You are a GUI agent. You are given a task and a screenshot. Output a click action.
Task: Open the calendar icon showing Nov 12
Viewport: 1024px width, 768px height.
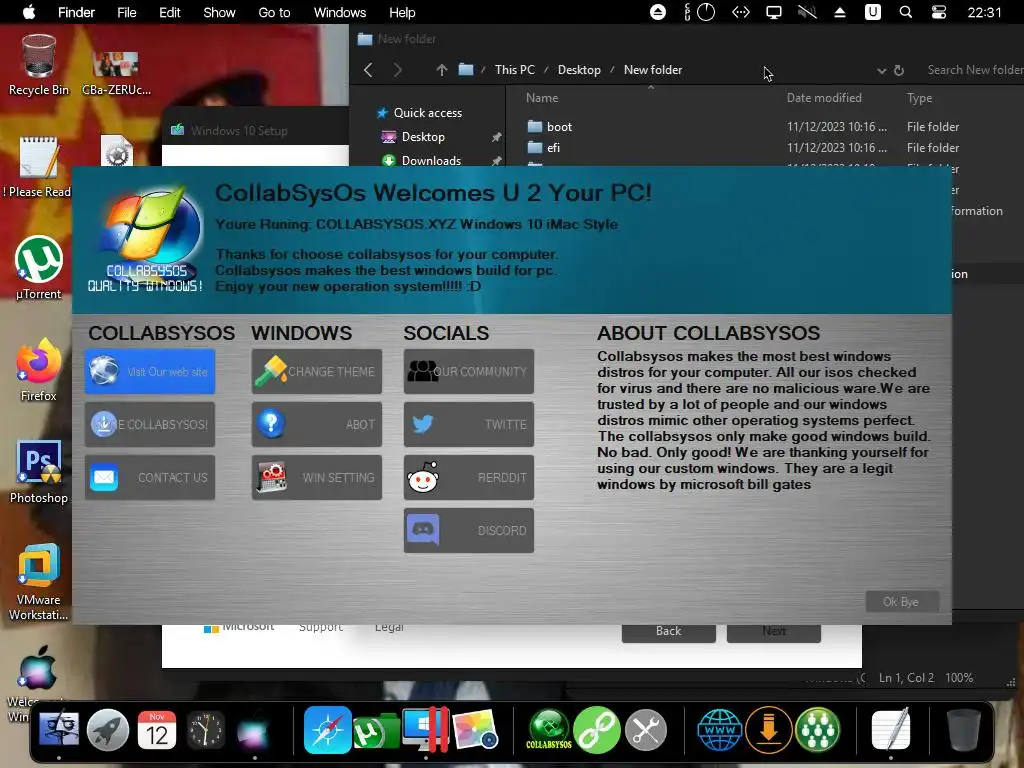pos(157,729)
